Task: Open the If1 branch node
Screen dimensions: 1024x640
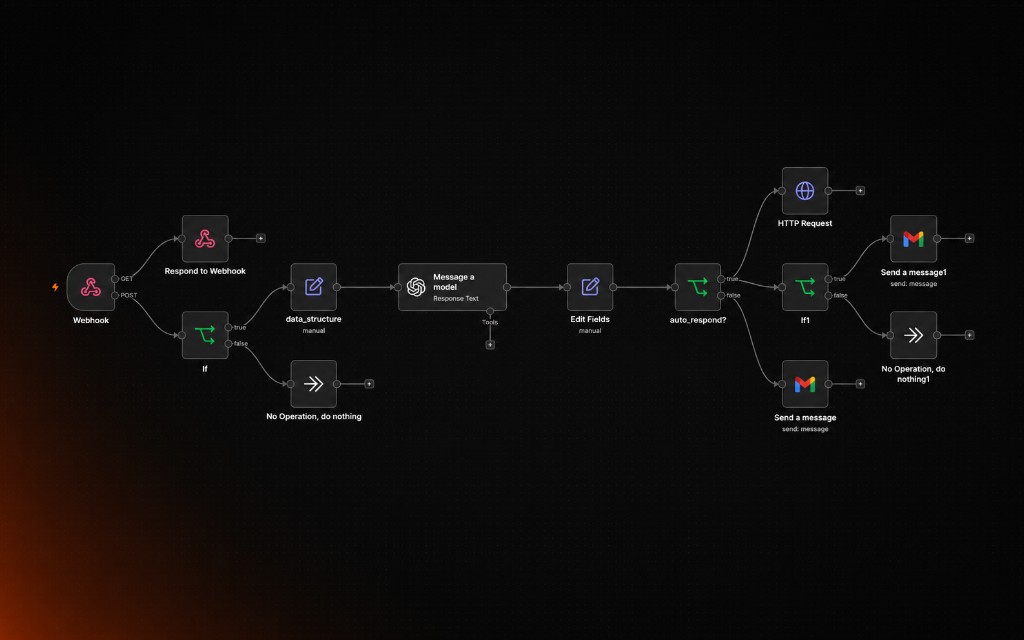Action: click(805, 287)
